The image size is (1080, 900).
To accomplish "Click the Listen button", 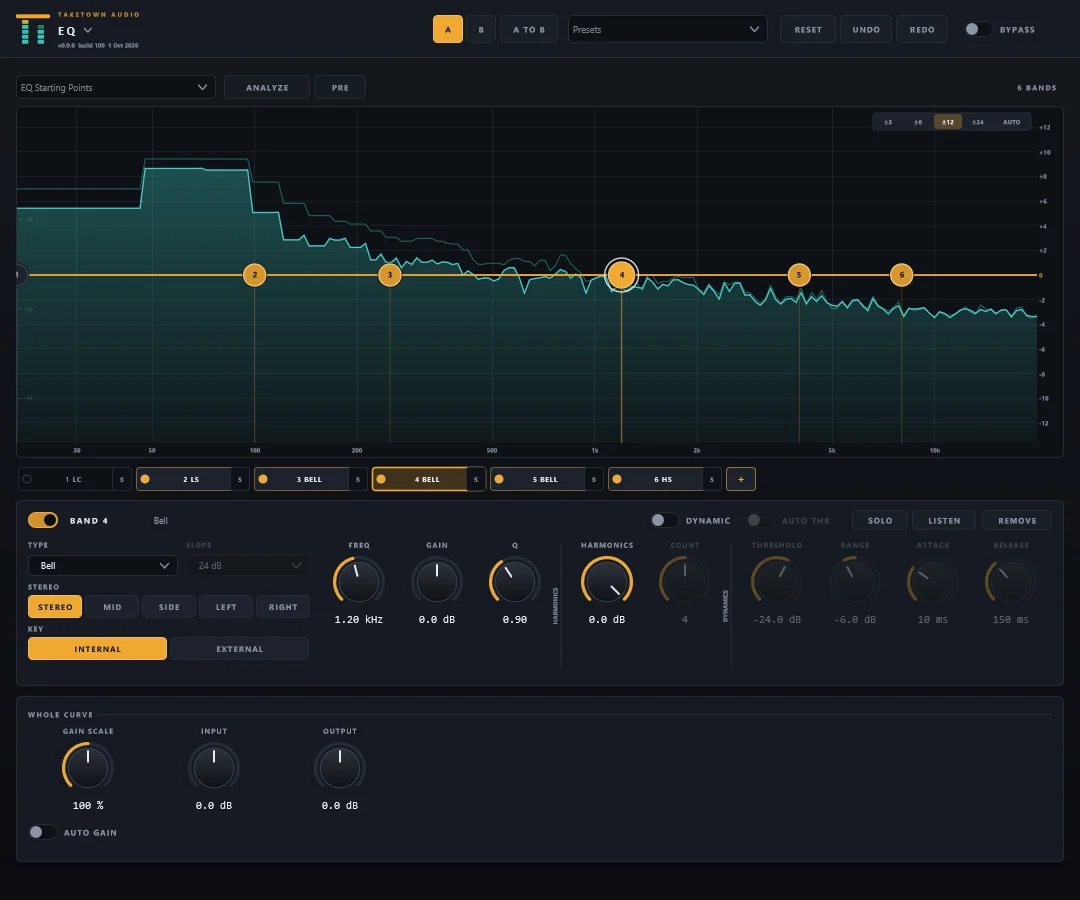I will [x=944, y=520].
